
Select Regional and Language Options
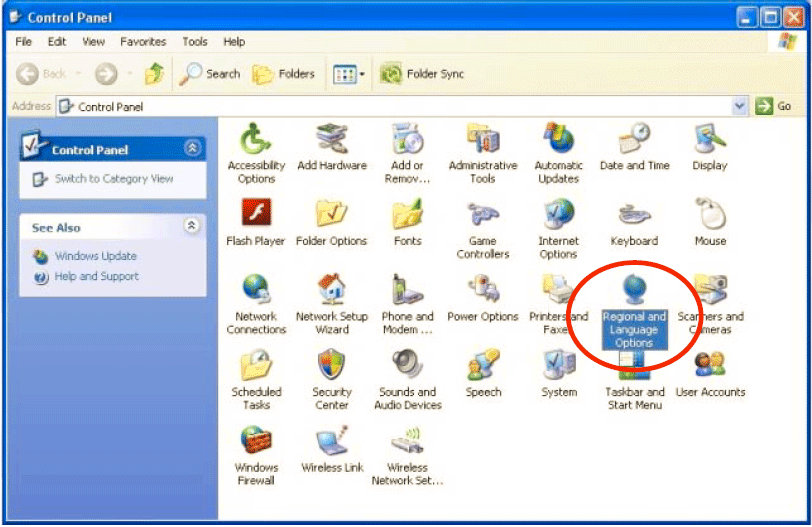[634, 313]
